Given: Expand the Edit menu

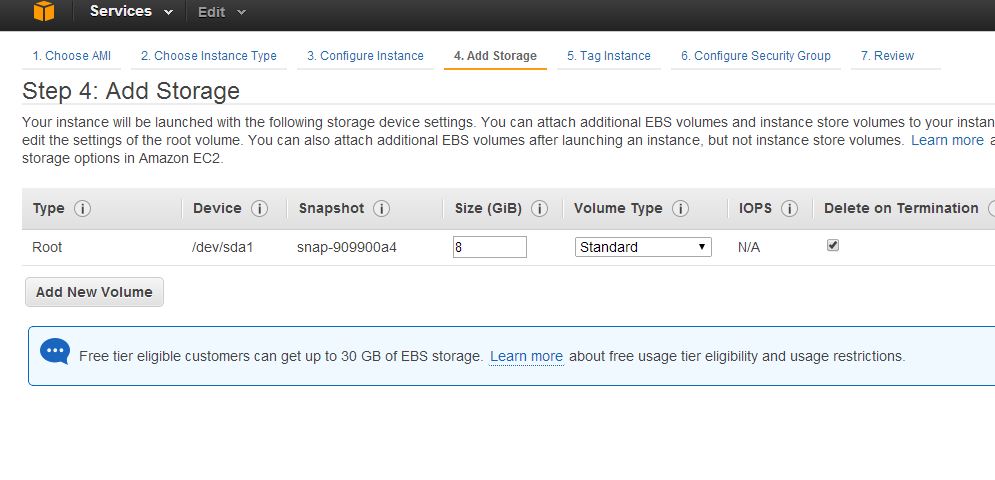Looking at the screenshot, I should pyautogui.click(x=221, y=12).
